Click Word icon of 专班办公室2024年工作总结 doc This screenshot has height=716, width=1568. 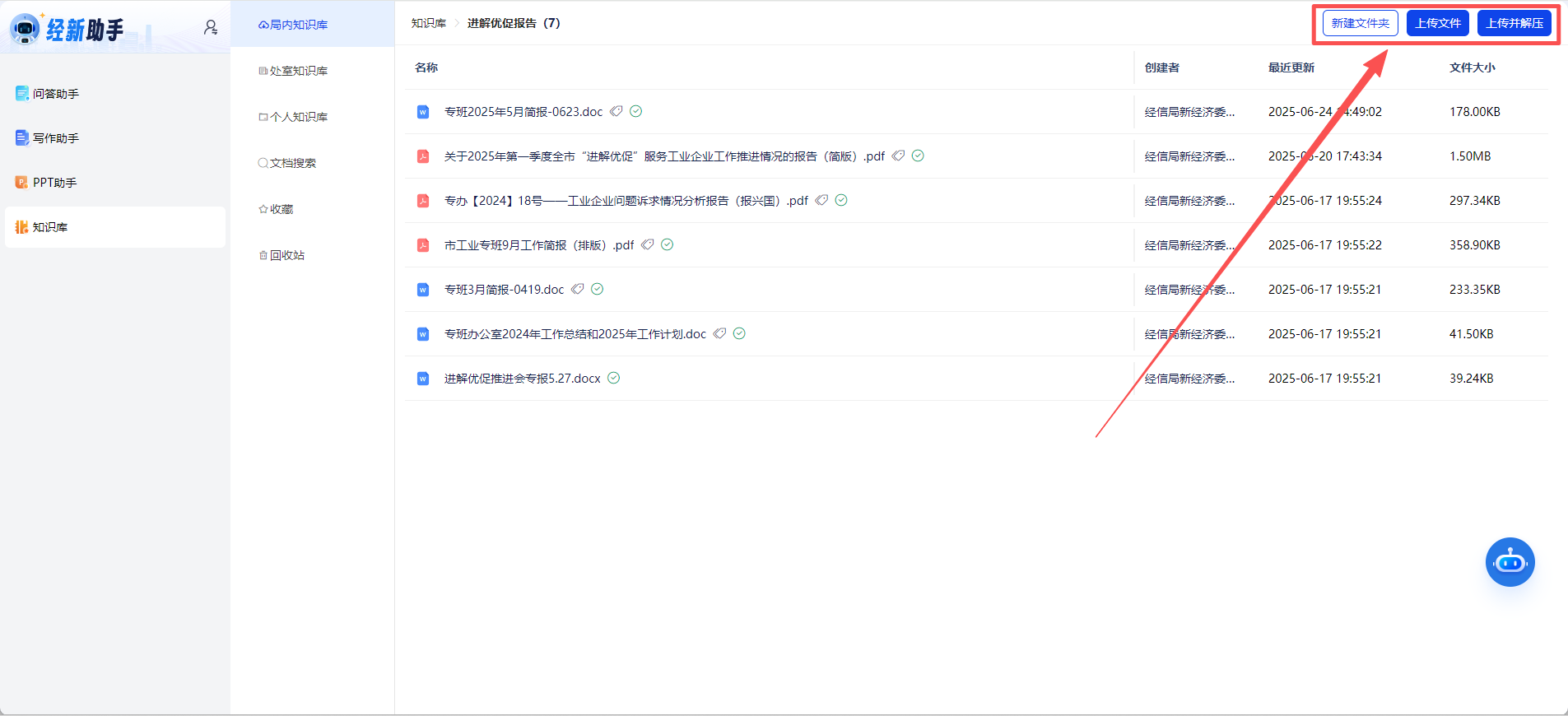[x=423, y=334]
